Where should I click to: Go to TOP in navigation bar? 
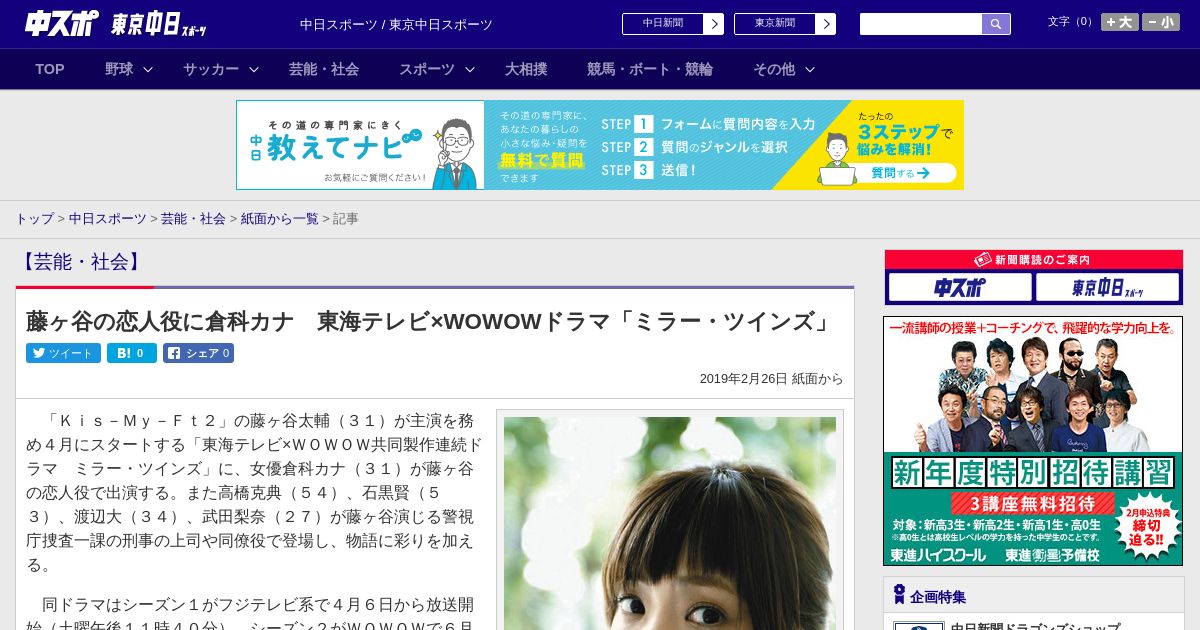pyautogui.click(x=50, y=69)
